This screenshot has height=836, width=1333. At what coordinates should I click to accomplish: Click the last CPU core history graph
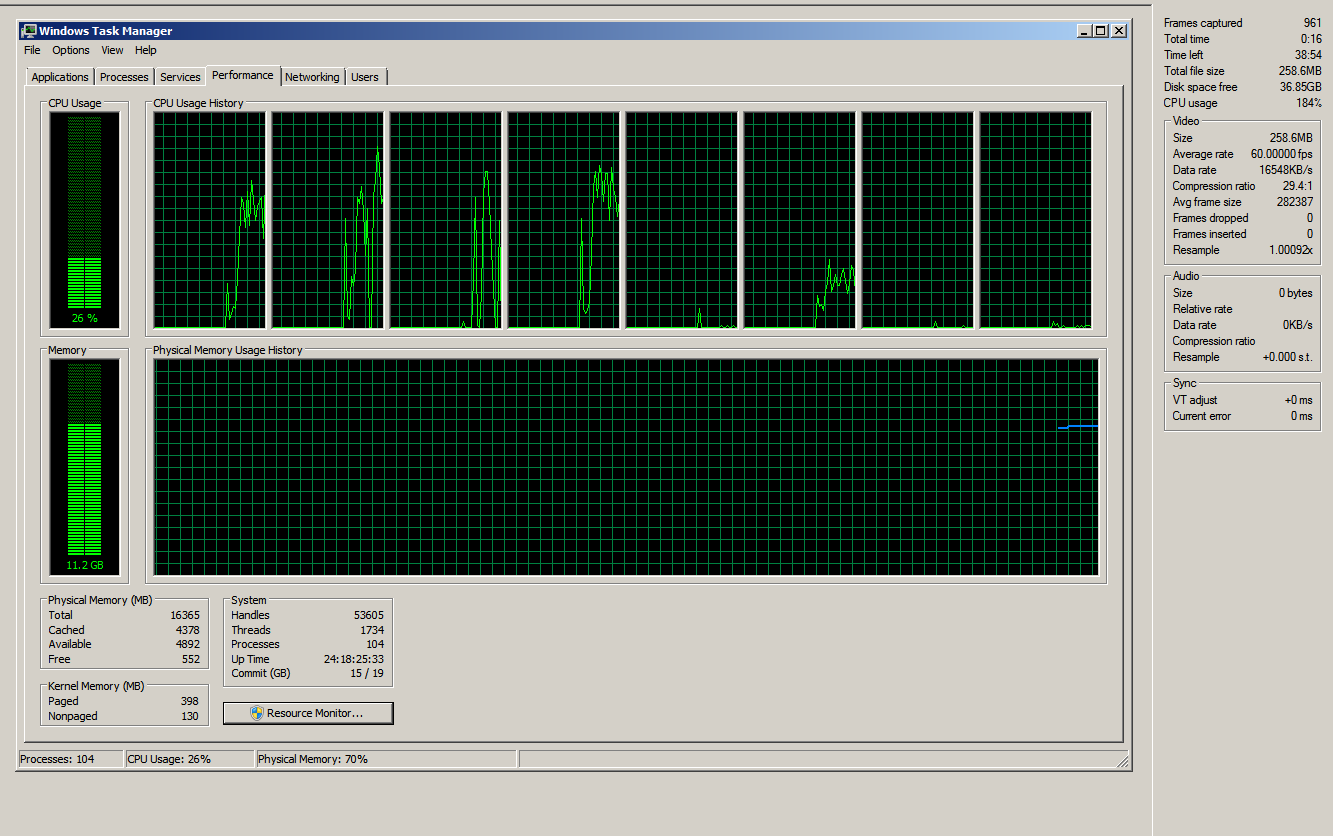[x=1035, y=219]
